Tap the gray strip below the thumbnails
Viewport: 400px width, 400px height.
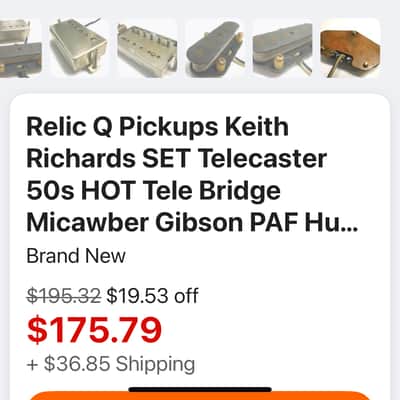click(200, 86)
